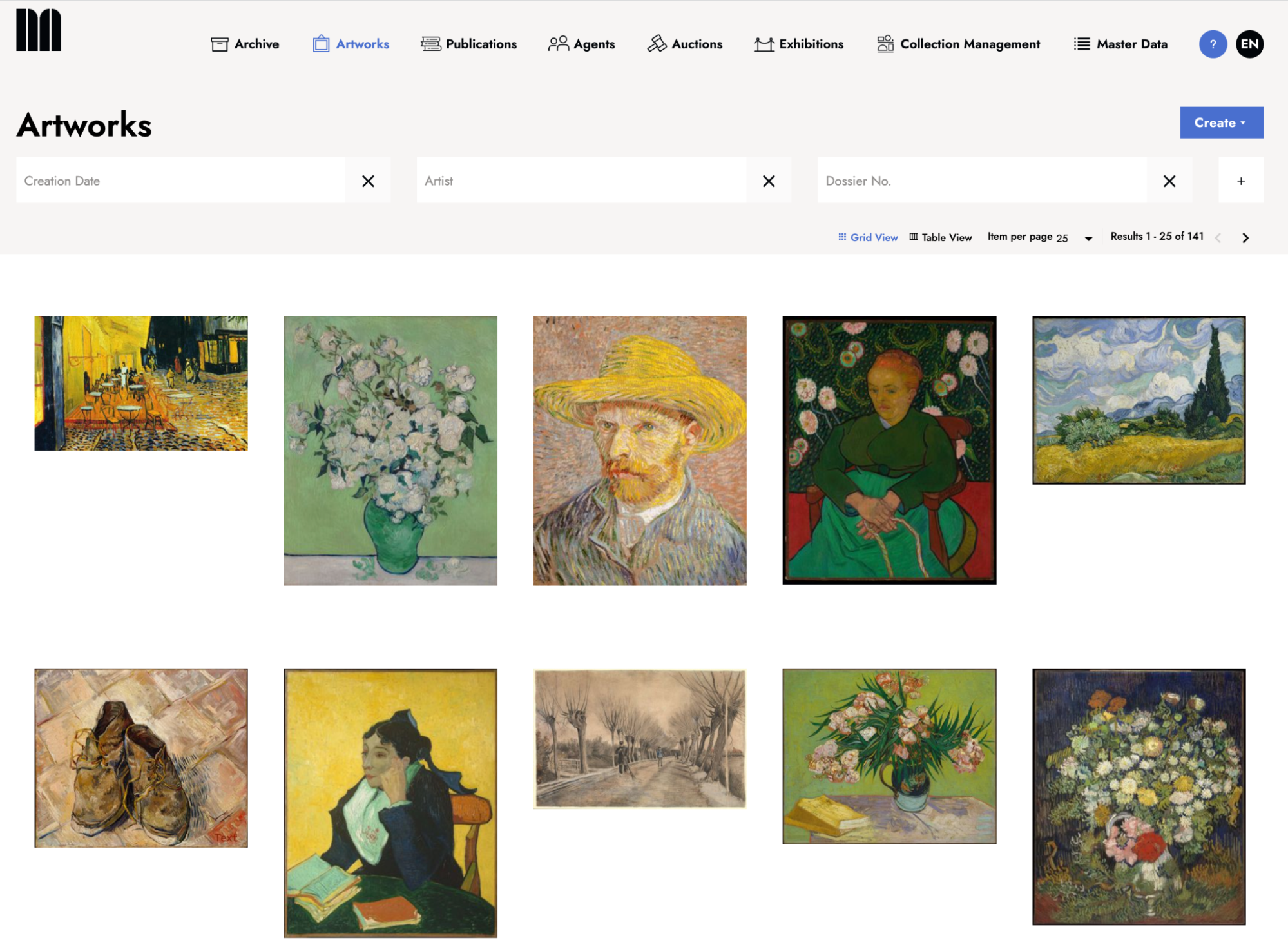Viewport: 1288px width, 947px height.
Task: Switch to Table View
Action: [941, 237]
